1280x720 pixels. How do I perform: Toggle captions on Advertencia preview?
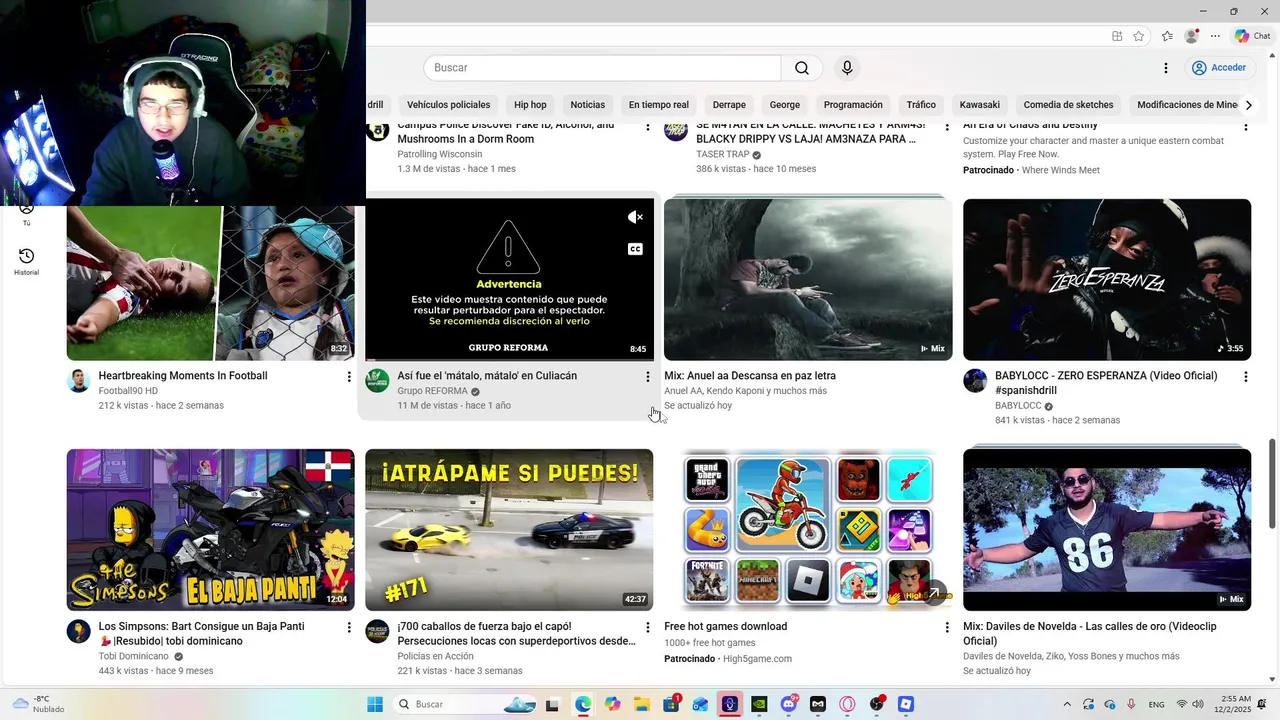coord(635,249)
